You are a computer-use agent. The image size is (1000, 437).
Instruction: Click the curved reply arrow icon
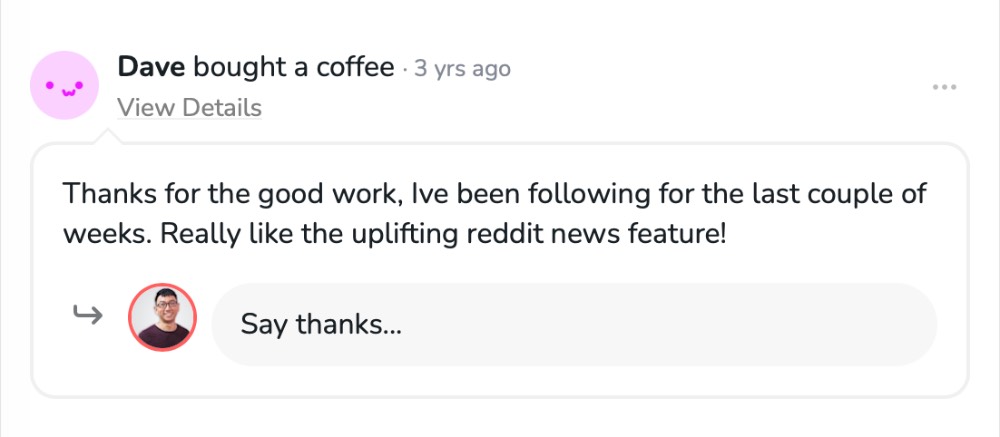pyautogui.click(x=89, y=317)
